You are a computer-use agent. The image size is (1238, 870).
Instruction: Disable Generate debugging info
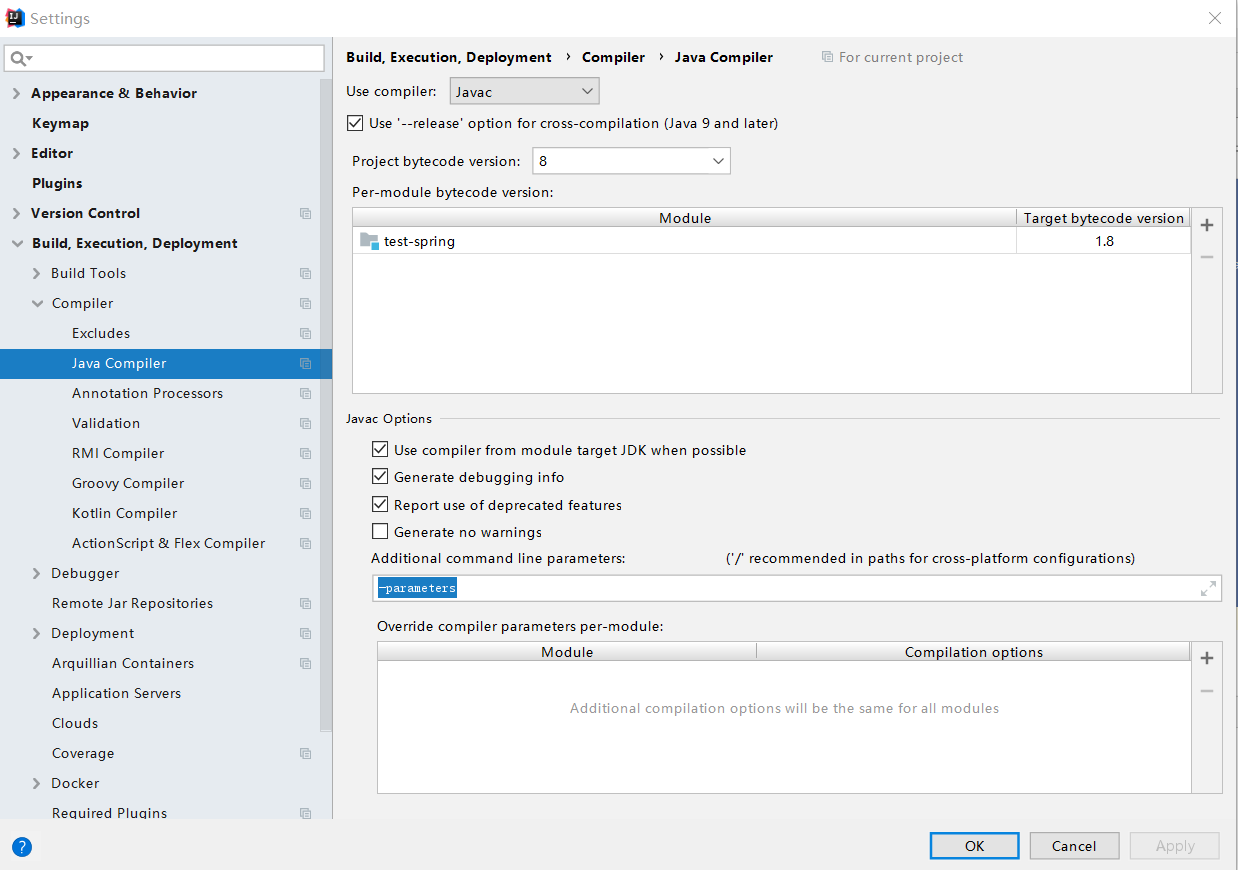pos(380,477)
